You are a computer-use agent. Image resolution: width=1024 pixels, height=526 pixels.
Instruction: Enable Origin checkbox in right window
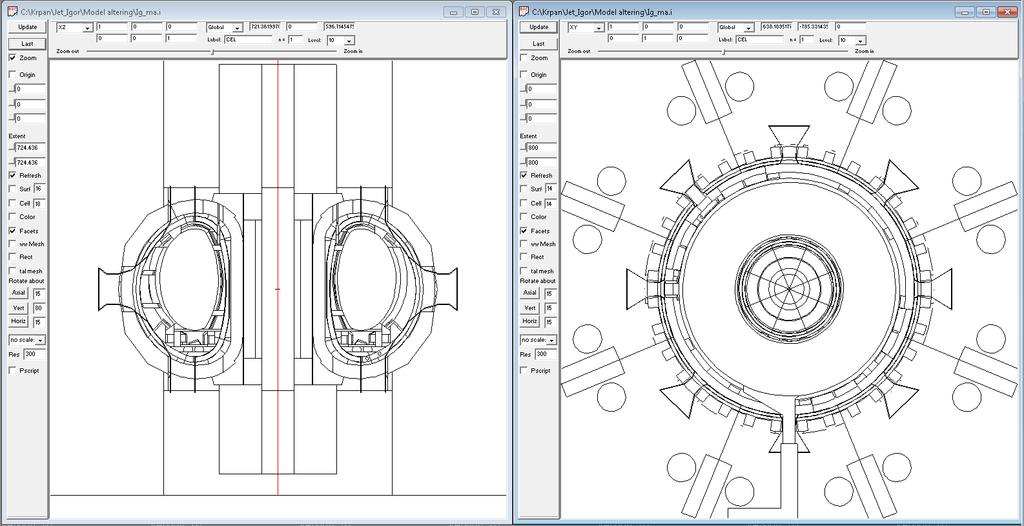(x=524, y=74)
